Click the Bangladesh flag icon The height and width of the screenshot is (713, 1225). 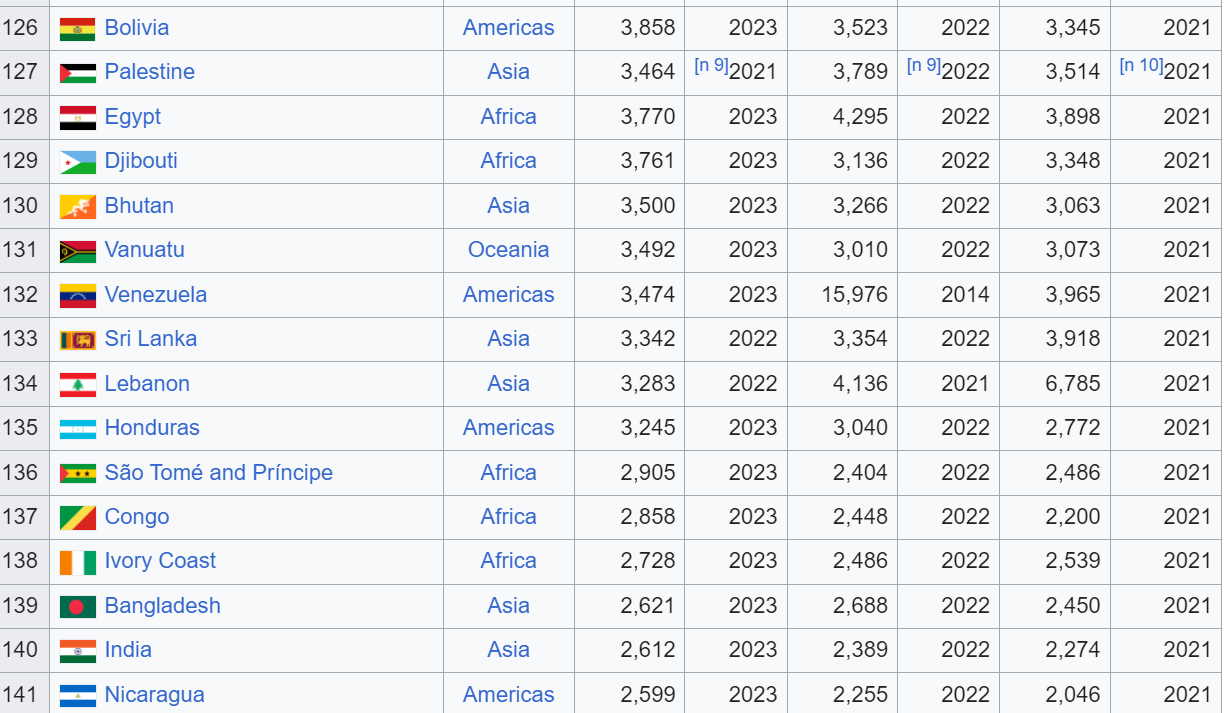(78, 606)
